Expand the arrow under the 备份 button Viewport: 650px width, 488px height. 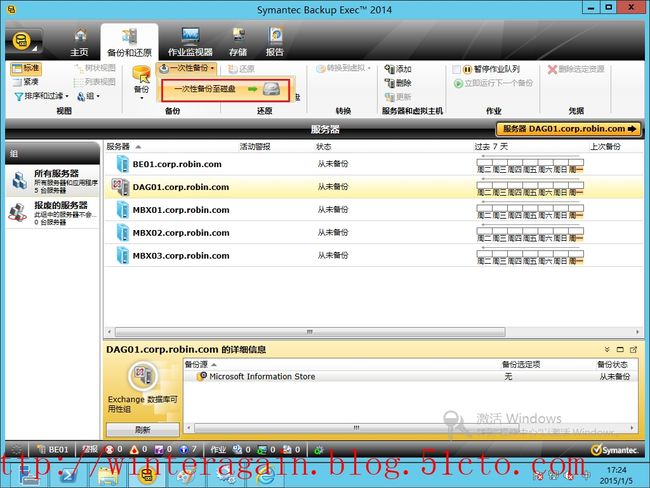[x=141, y=98]
